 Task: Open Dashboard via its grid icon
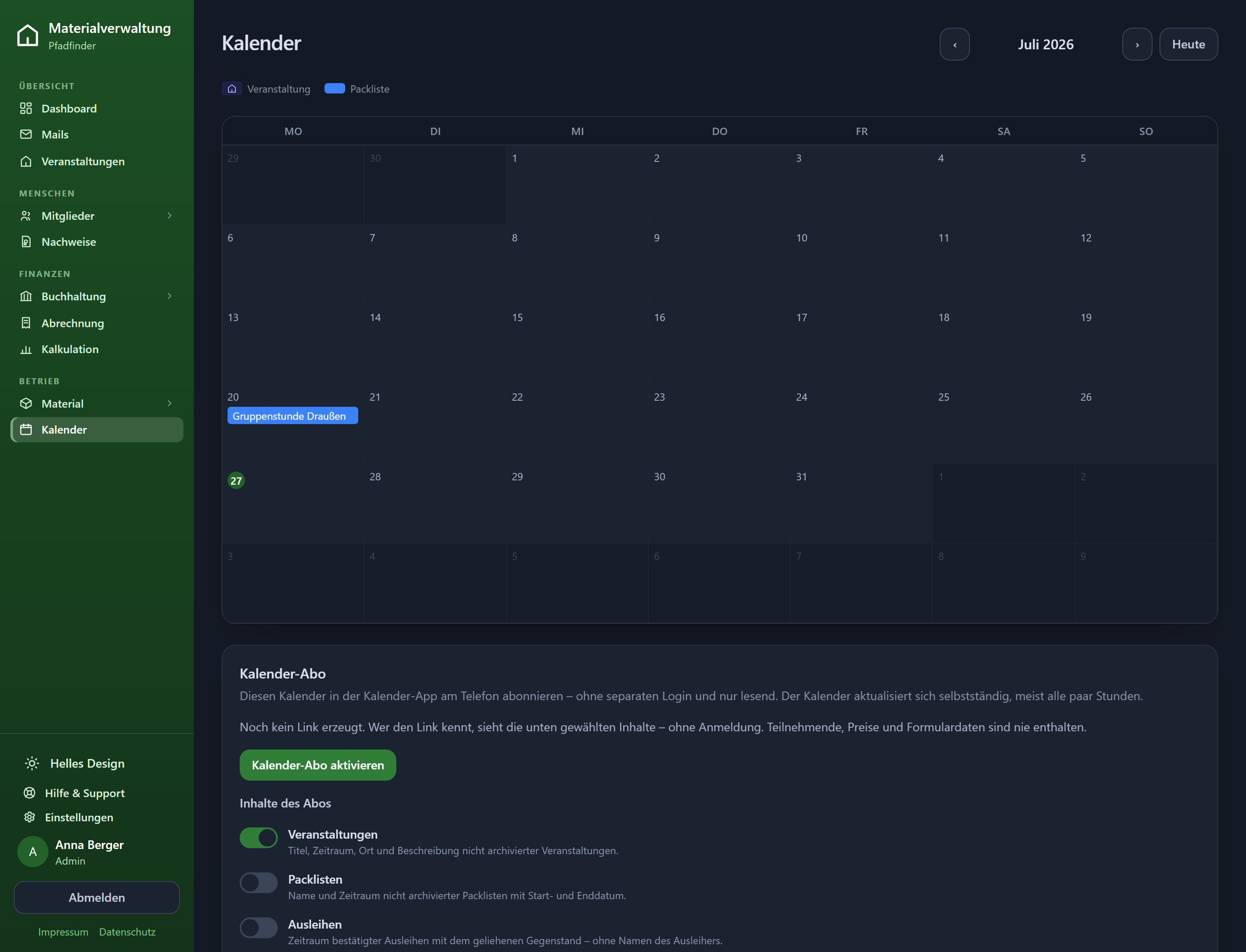[x=26, y=108]
